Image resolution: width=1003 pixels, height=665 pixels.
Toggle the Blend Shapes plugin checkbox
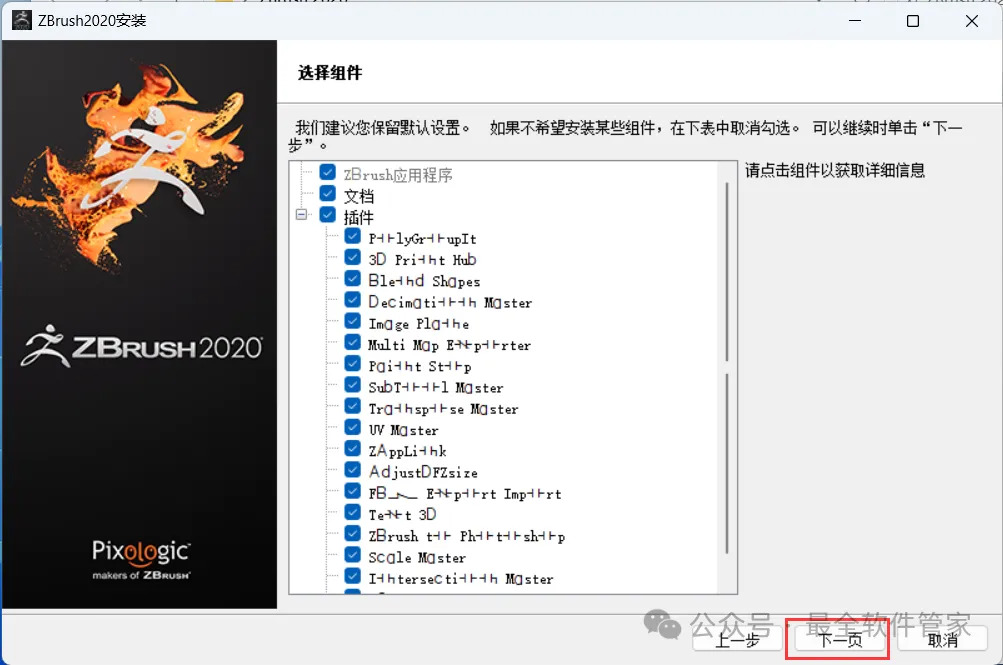[352, 278]
